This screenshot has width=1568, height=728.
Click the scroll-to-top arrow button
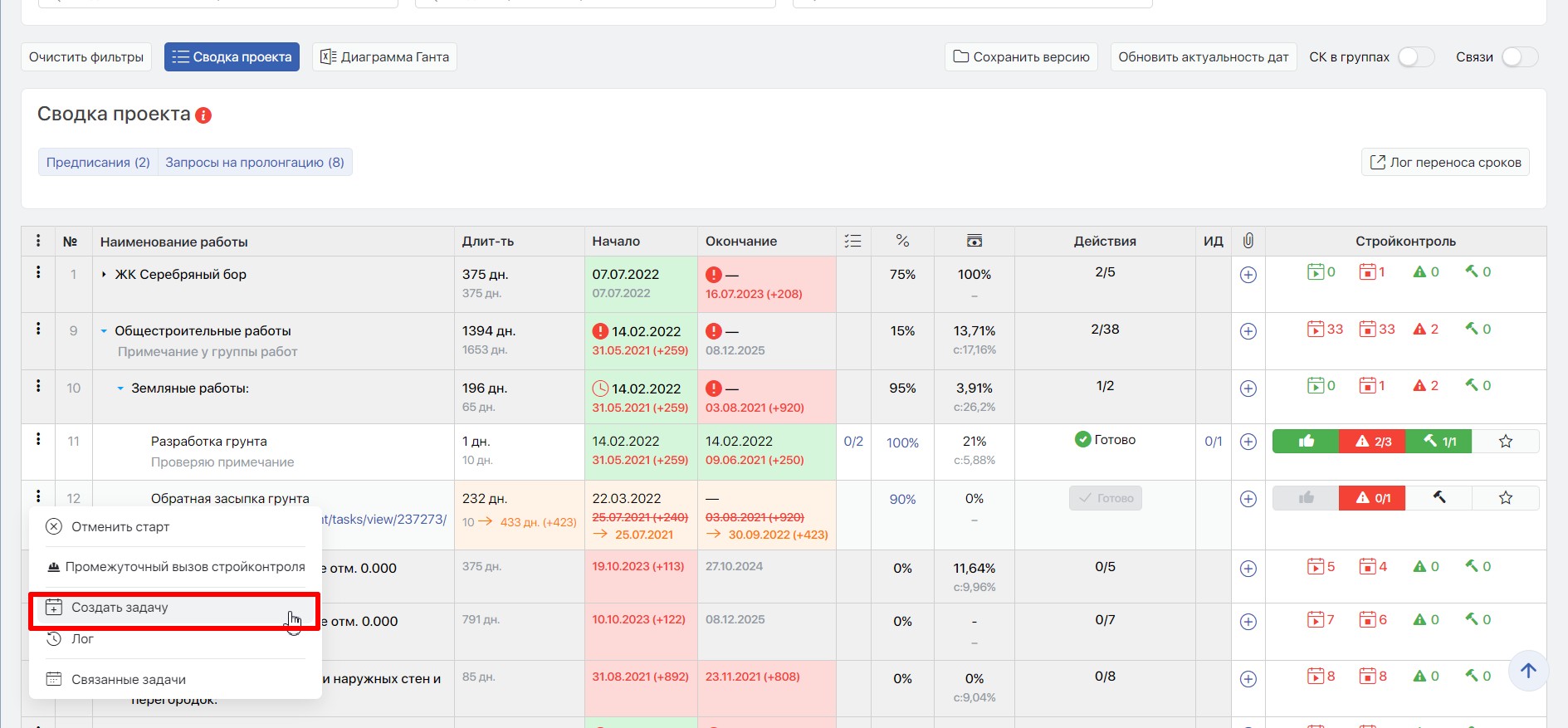(x=1528, y=671)
